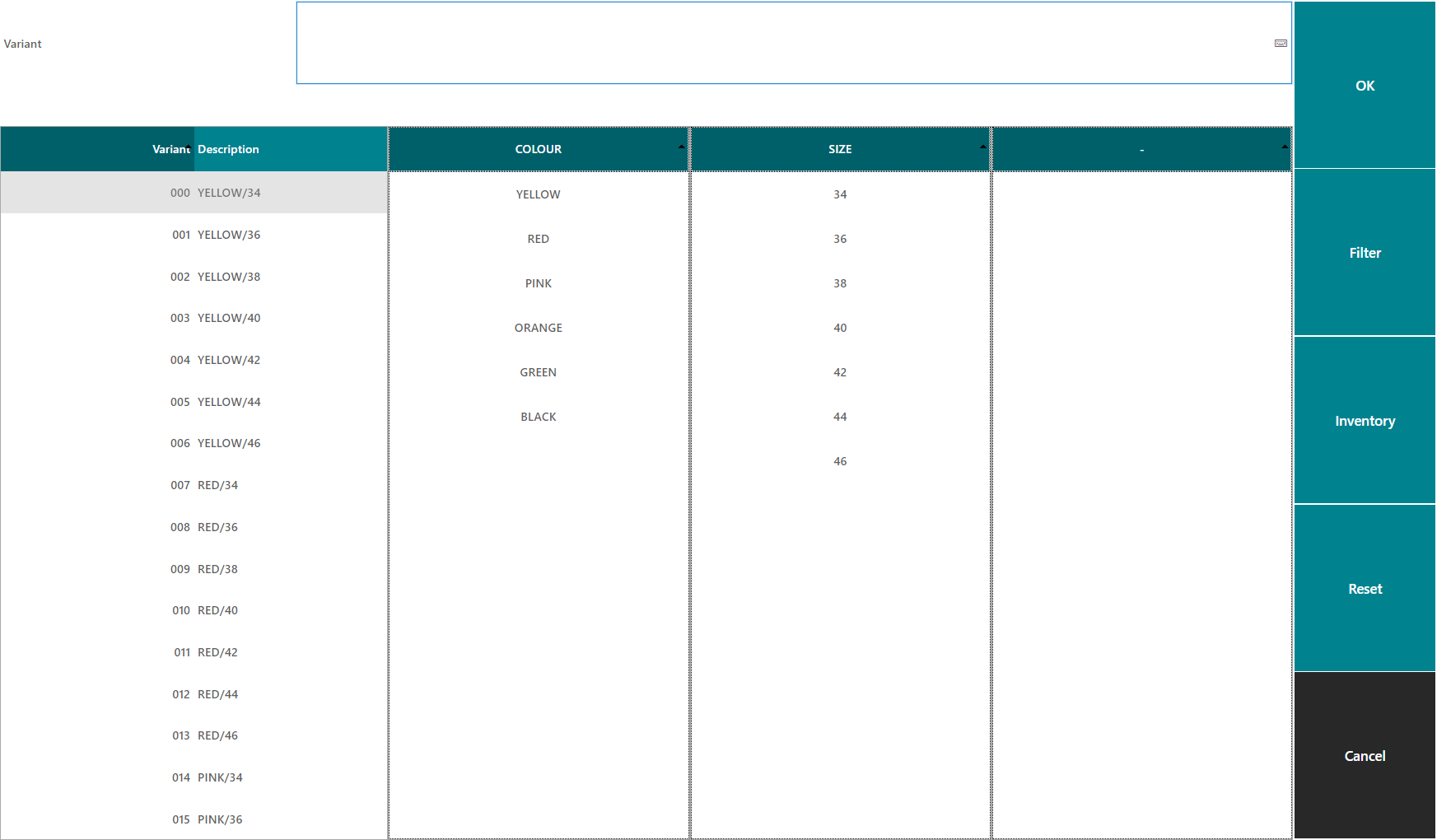Viewport: 1437px width, 840px height.
Task: Select the BLACK colour option
Action: (x=539, y=417)
